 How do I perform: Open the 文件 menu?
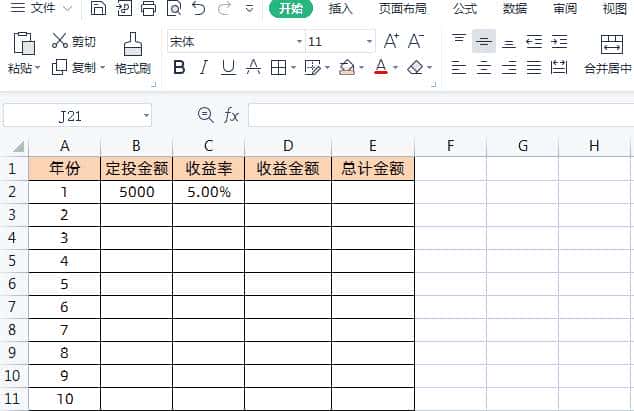tap(41, 8)
